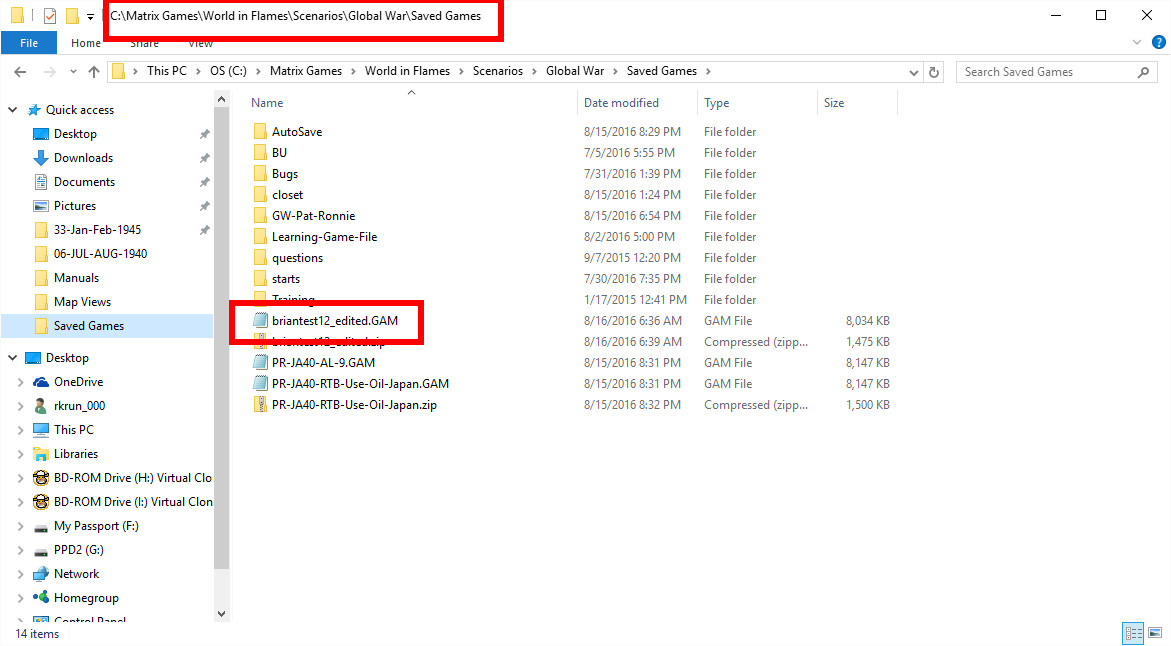Select briantest12_edited.GAM file

click(x=335, y=320)
